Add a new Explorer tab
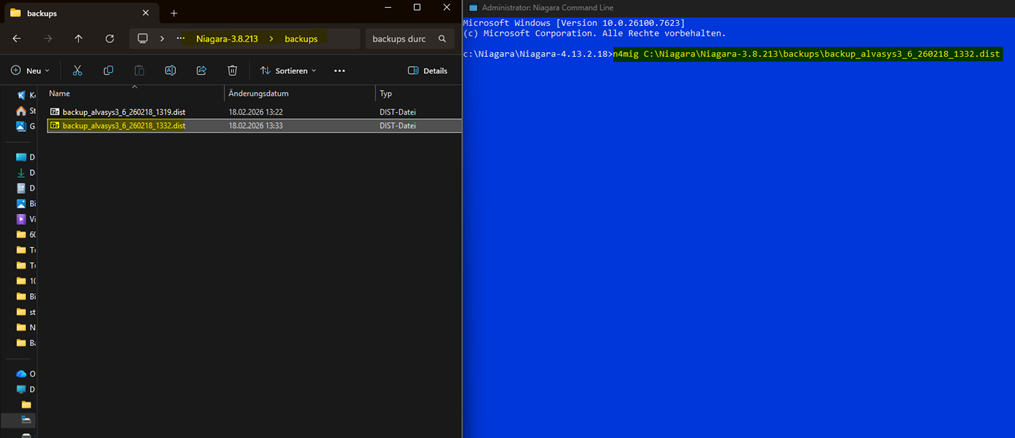The width and height of the screenshot is (1015, 438). click(173, 13)
